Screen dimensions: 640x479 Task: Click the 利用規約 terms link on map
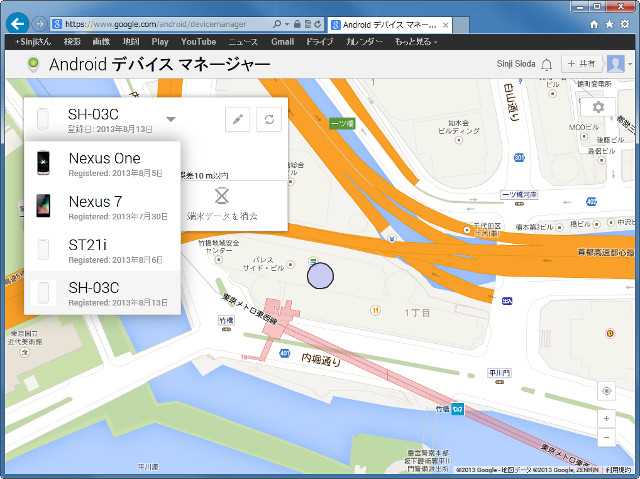point(618,470)
